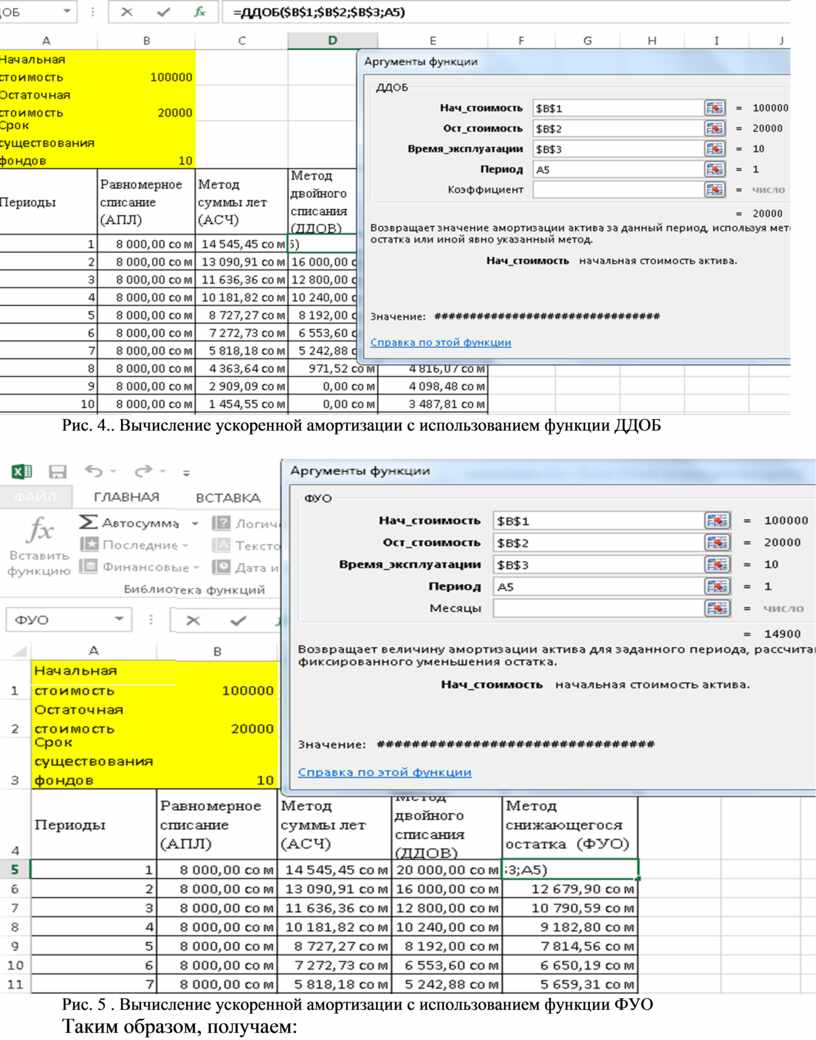The height and width of the screenshot is (1040, 816).
Task: Focus the Нач_стоимость field in ФУО dialog
Action: (x=598, y=521)
